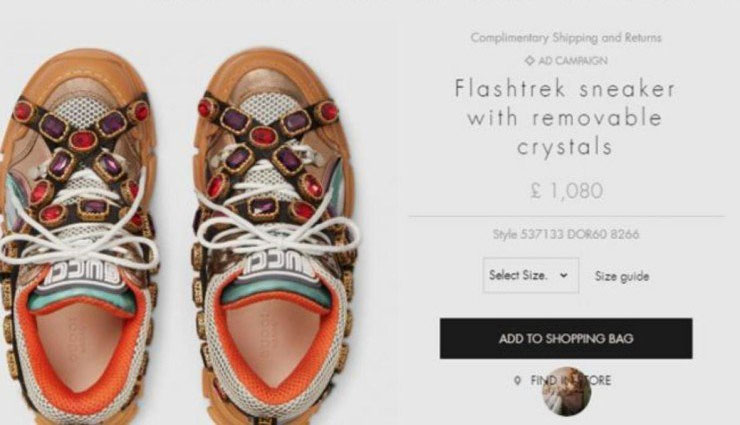This screenshot has width=740, height=425.
Task: Click the location pin icon
Action: click(x=517, y=380)
